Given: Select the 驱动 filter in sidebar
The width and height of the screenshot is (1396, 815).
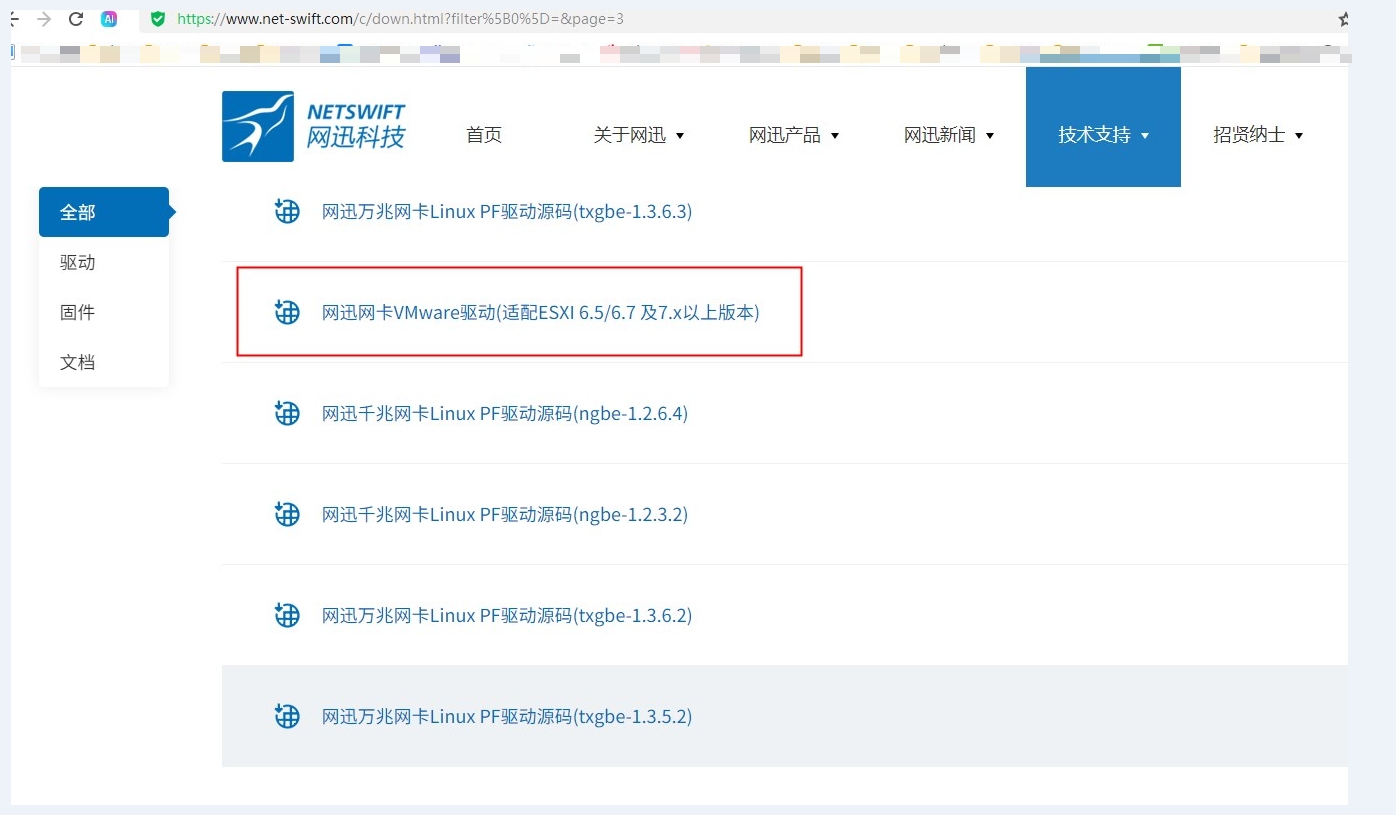Looking at the screenshot, I should (77, 262).
